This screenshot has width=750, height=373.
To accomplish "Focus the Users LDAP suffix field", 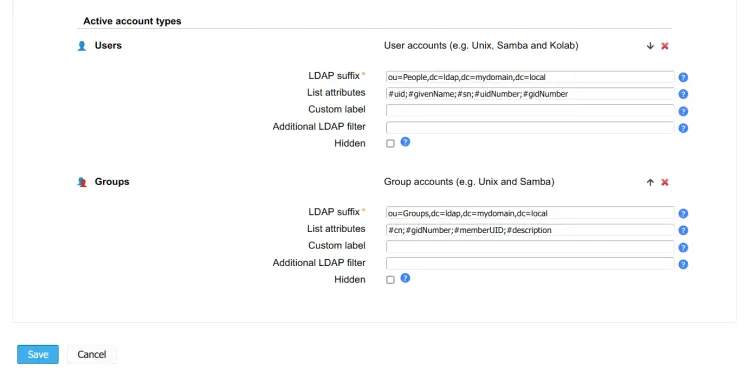I will 530,77.
